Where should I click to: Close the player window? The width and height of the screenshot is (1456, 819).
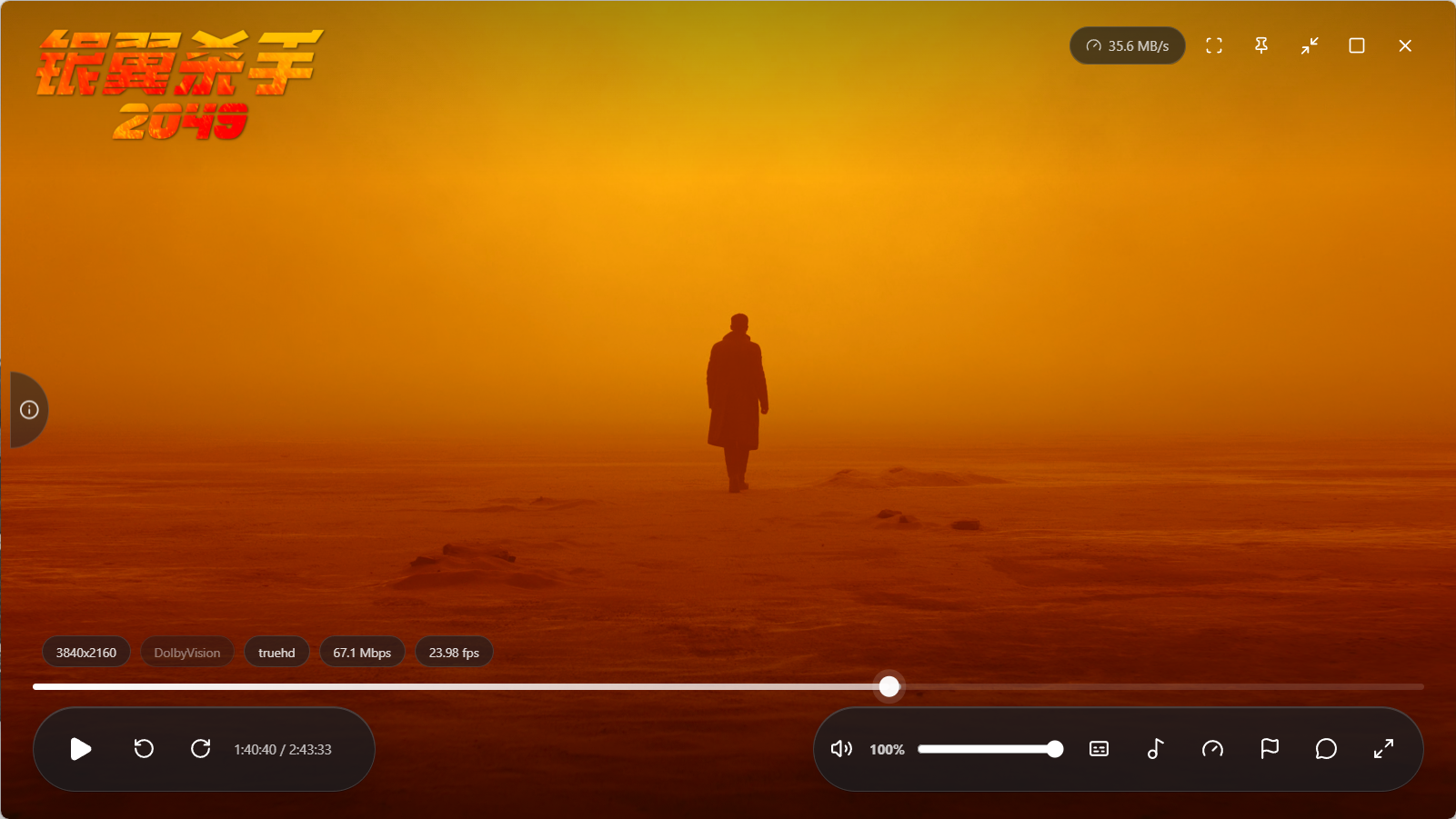(x=1405, y=45)
